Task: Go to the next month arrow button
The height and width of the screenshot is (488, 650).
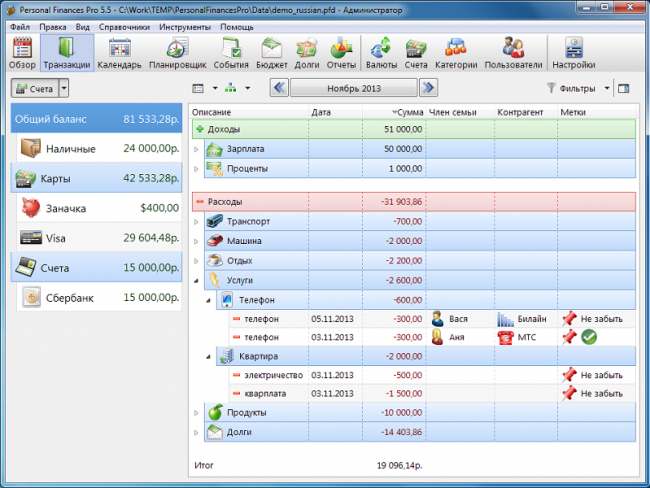Action: click(x=428, y=88)
